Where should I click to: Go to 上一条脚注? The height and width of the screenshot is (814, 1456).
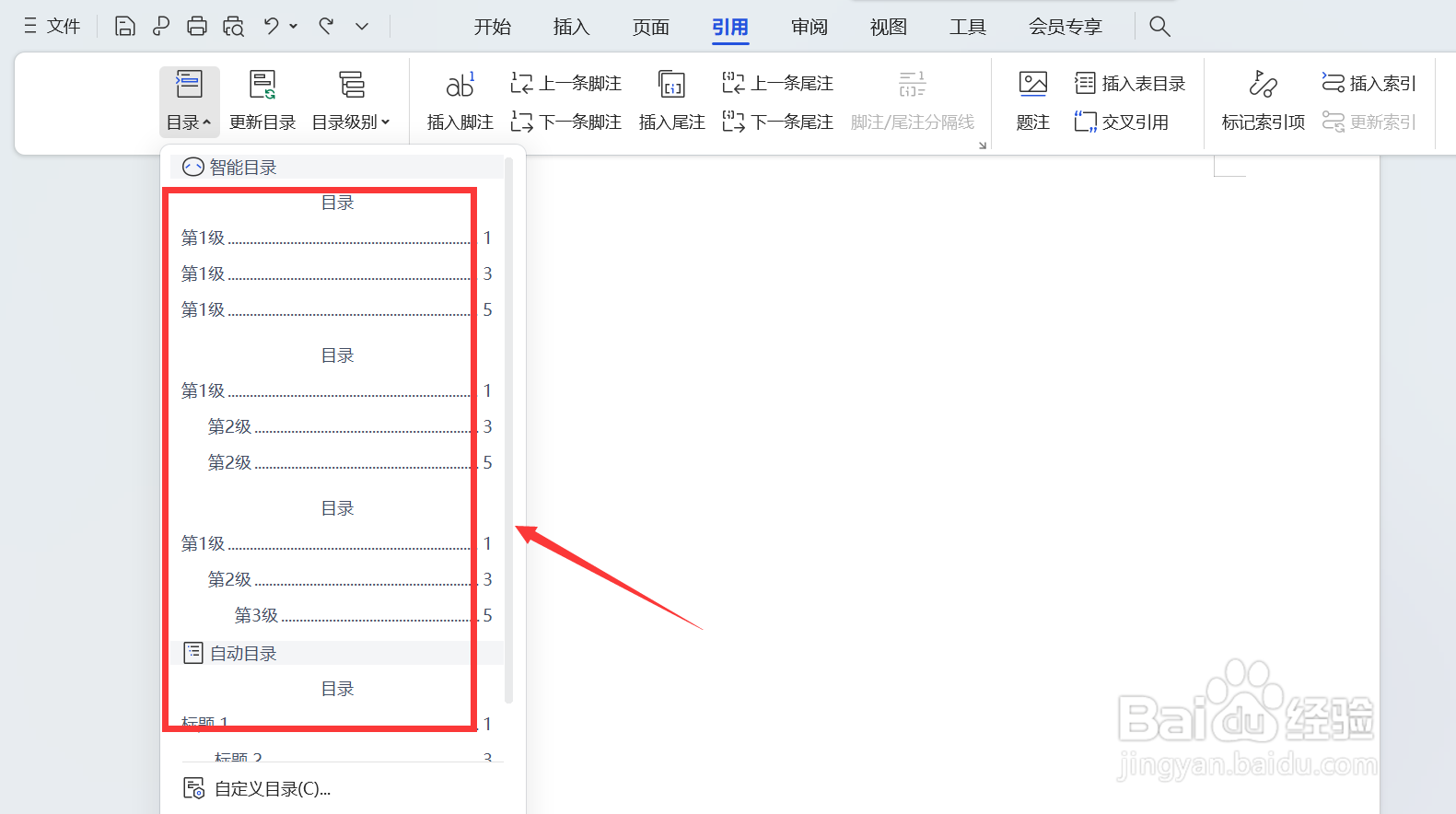pyautogui.click(x=566, y=84)
